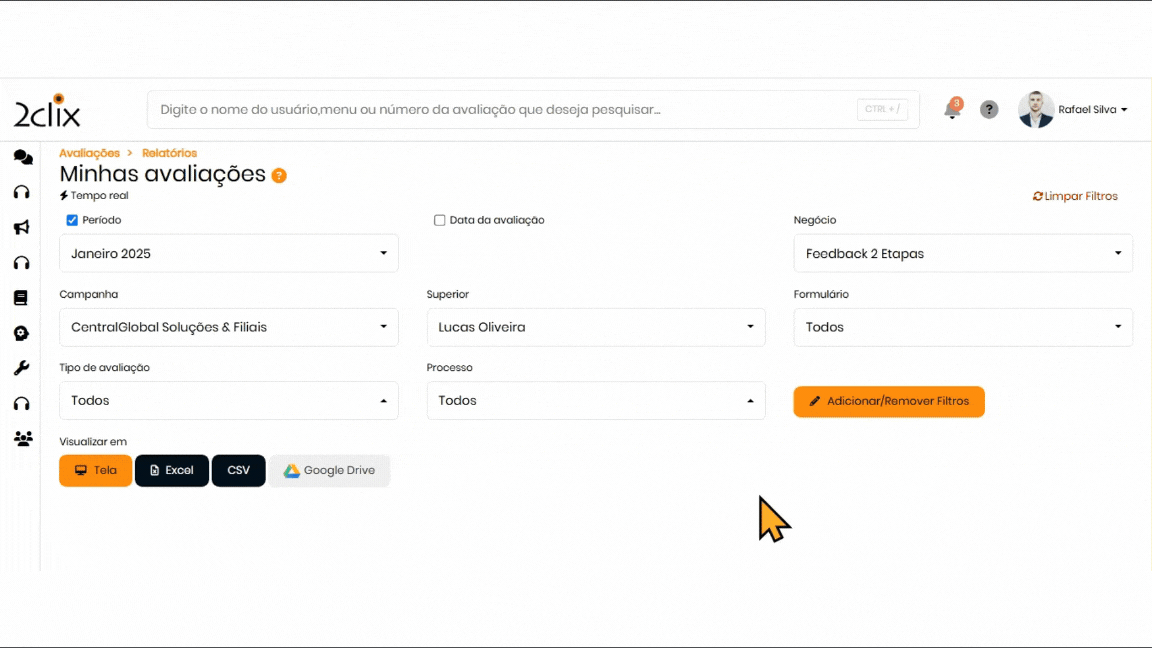Click Limpar Filtros link
The height and width of the screenshot is (648, 1152).
click(x=1075, y=196)
